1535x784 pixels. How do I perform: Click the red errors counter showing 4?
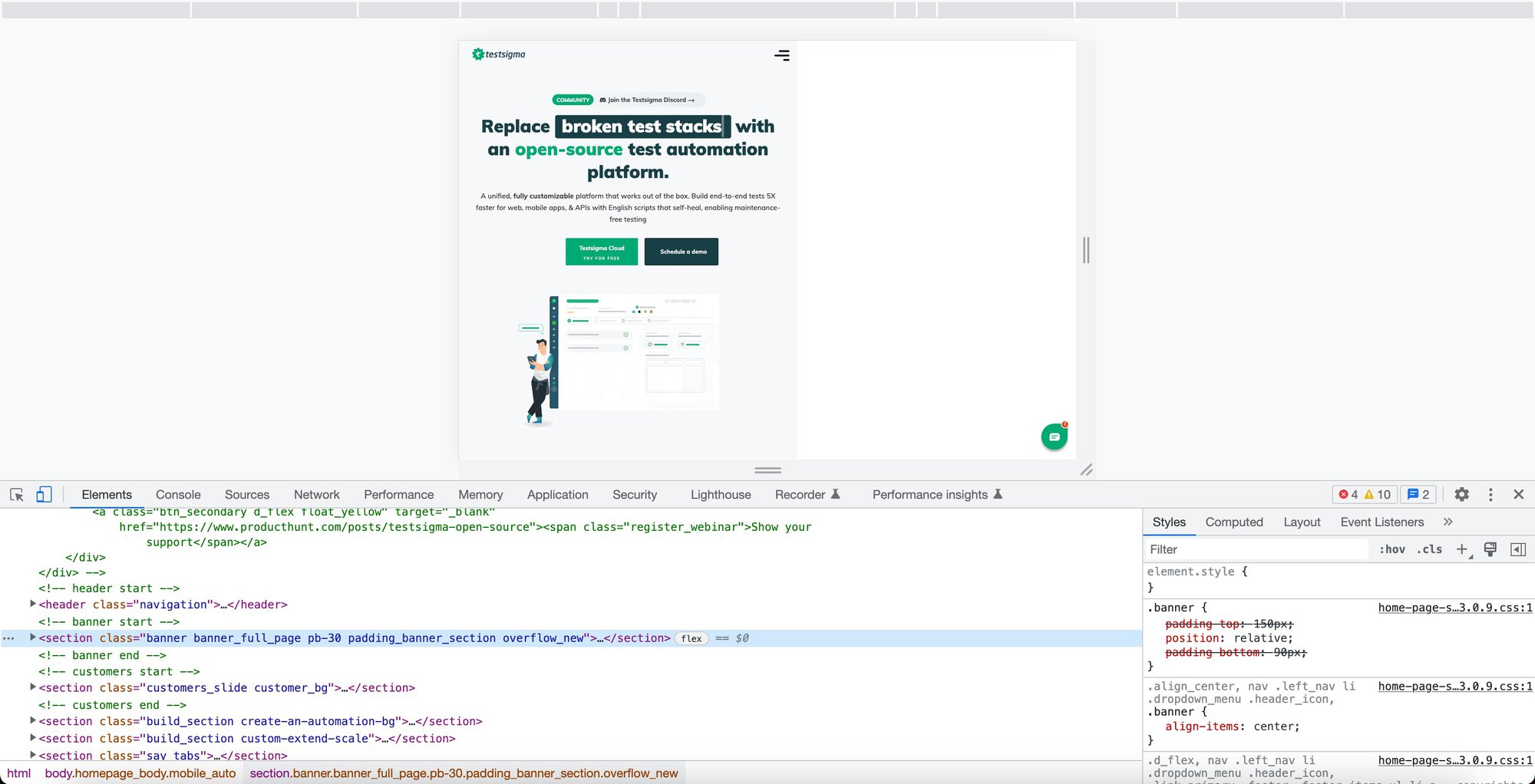(1348, 495)
